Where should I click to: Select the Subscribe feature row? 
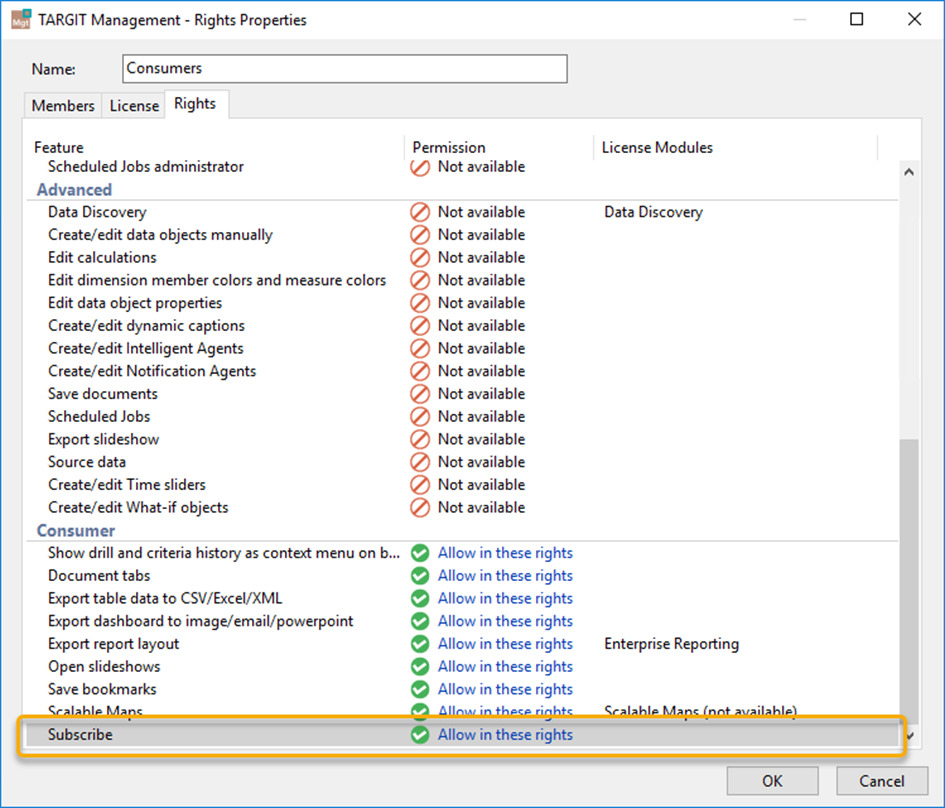(x=462, y=735)
